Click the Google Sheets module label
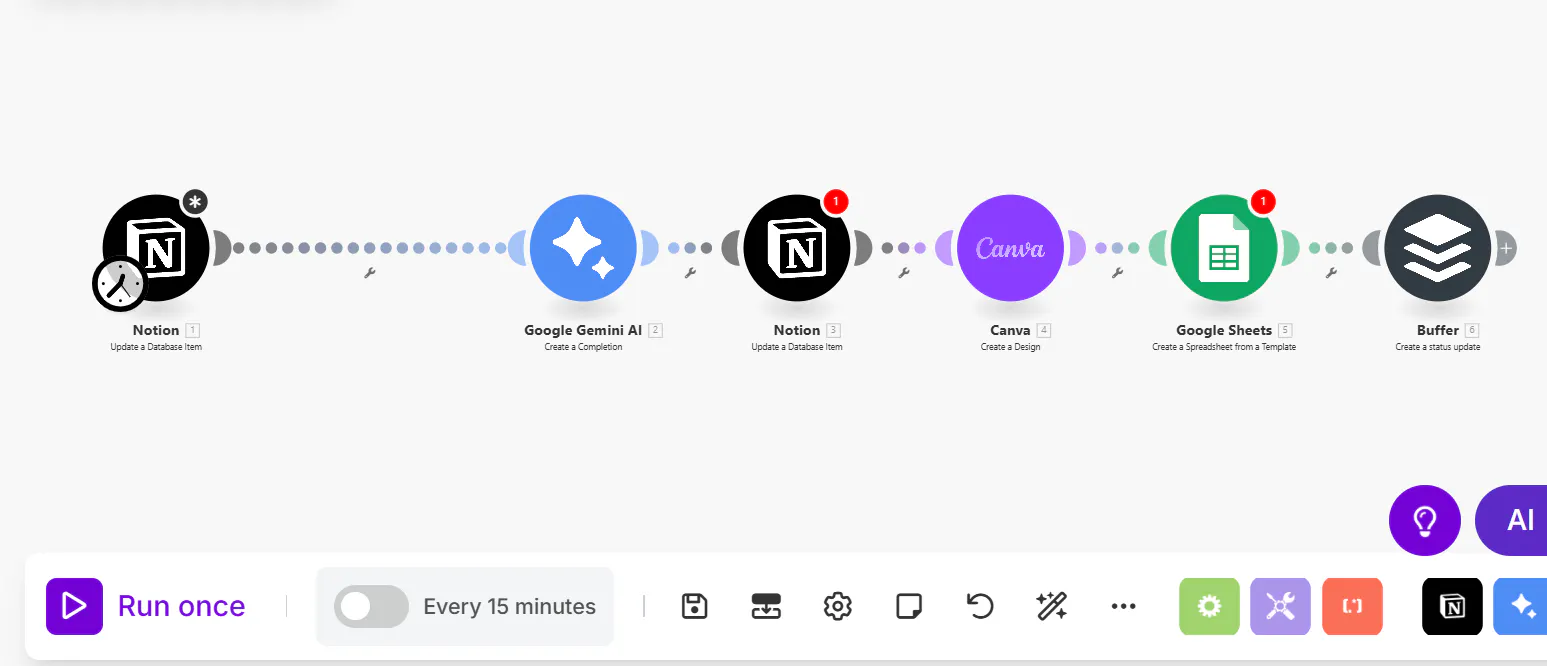The image size is (1547, 666). [1224, 330]
